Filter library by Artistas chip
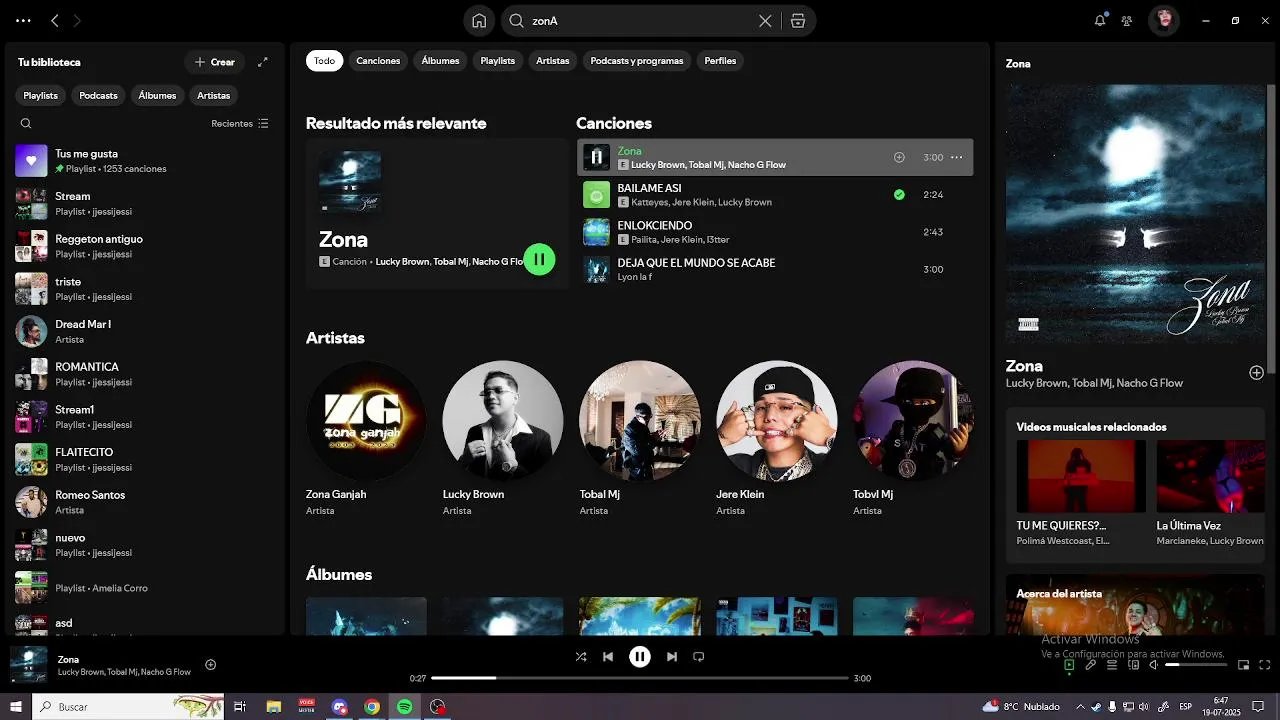Screen dimensions: 1280x720 point(213,95)
